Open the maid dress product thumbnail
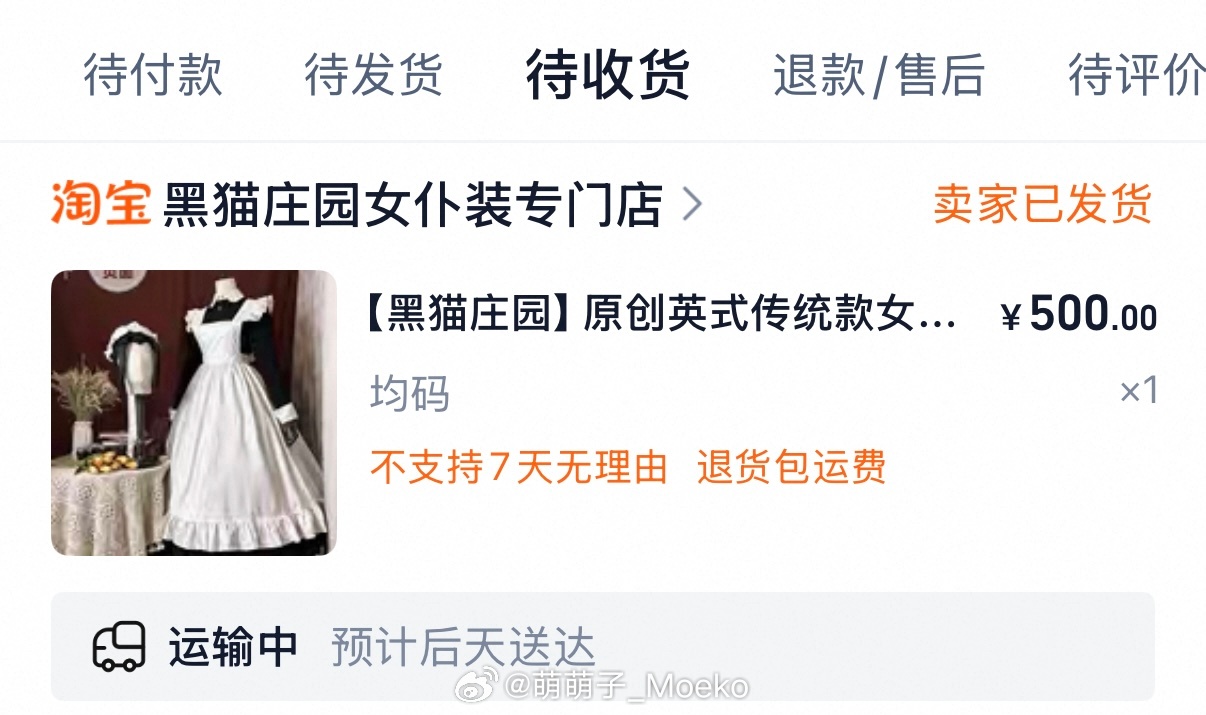 pos(194,413)
